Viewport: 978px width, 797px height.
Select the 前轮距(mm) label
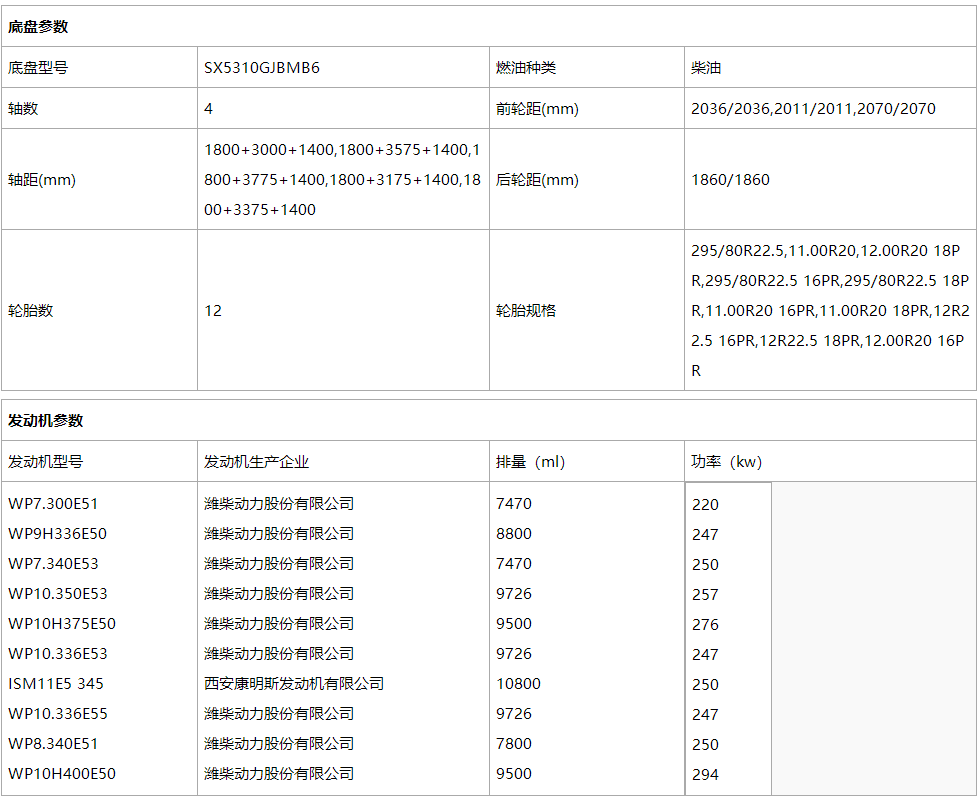point(537,109)
